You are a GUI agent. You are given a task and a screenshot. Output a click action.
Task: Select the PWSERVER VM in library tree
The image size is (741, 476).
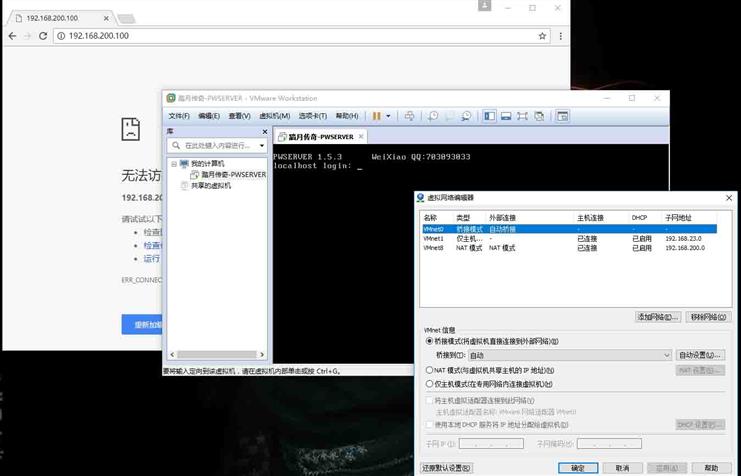(233, 174)
